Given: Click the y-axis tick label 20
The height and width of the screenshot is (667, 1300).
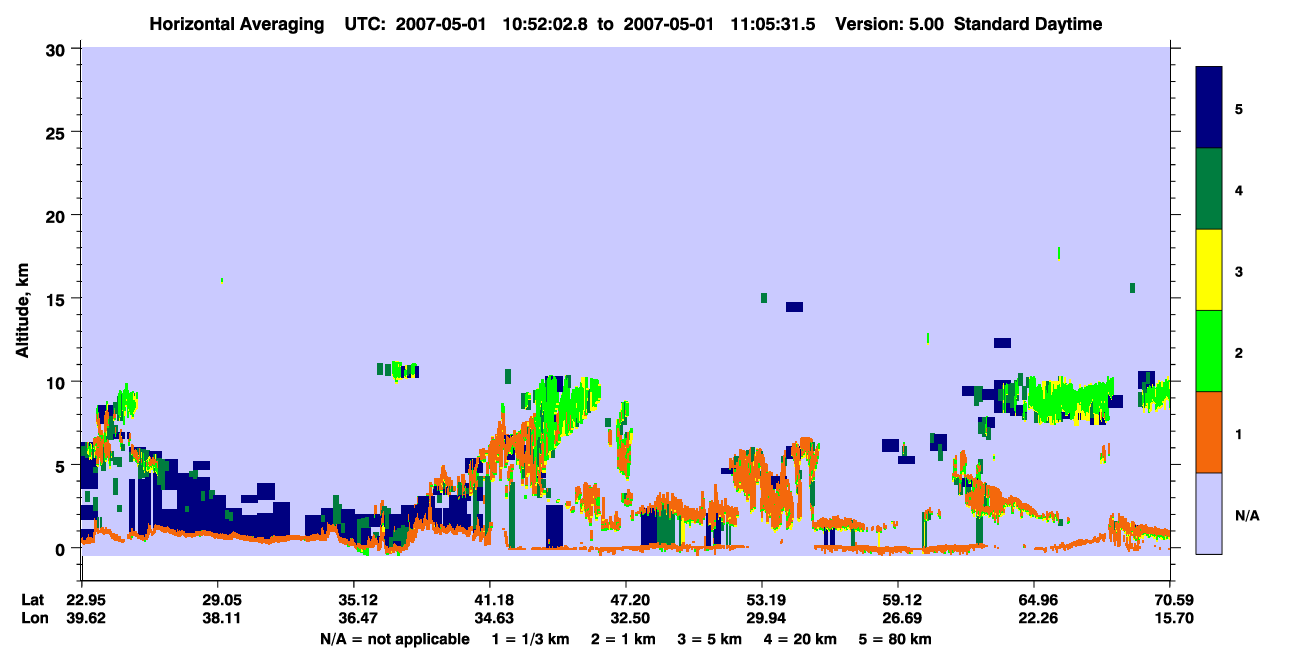Looking at the screenshot, I should [x=58, y=216].
